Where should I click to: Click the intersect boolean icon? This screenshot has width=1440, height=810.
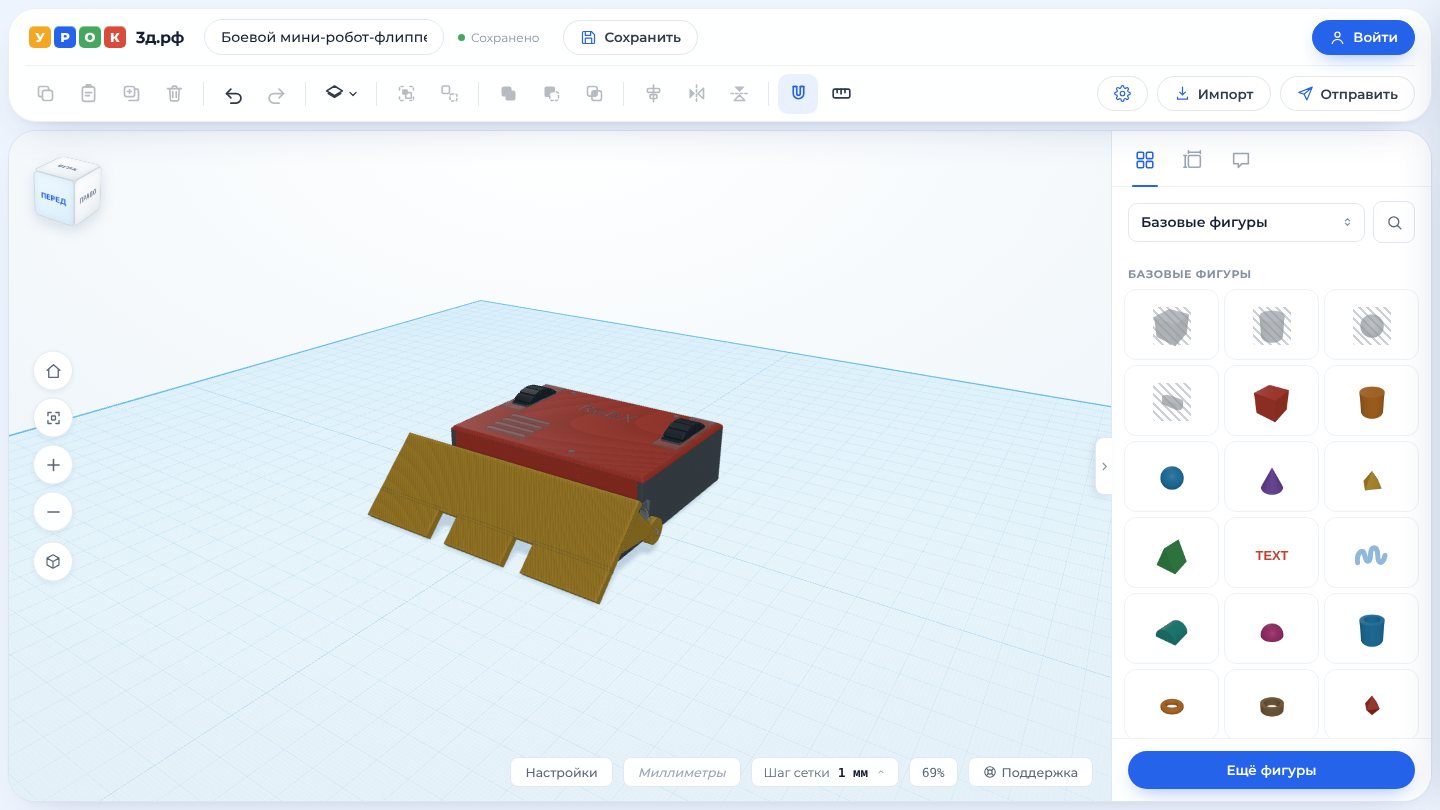coord(594,94)
